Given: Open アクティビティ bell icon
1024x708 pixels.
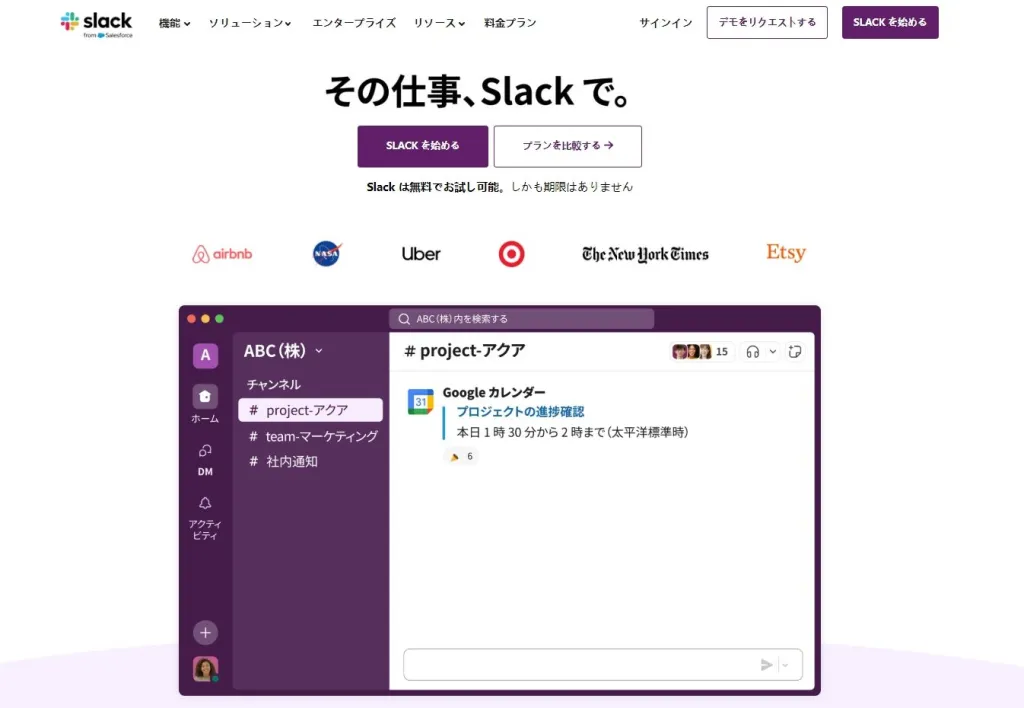Looking at the screenshot, I should click(x=205, y=503).
